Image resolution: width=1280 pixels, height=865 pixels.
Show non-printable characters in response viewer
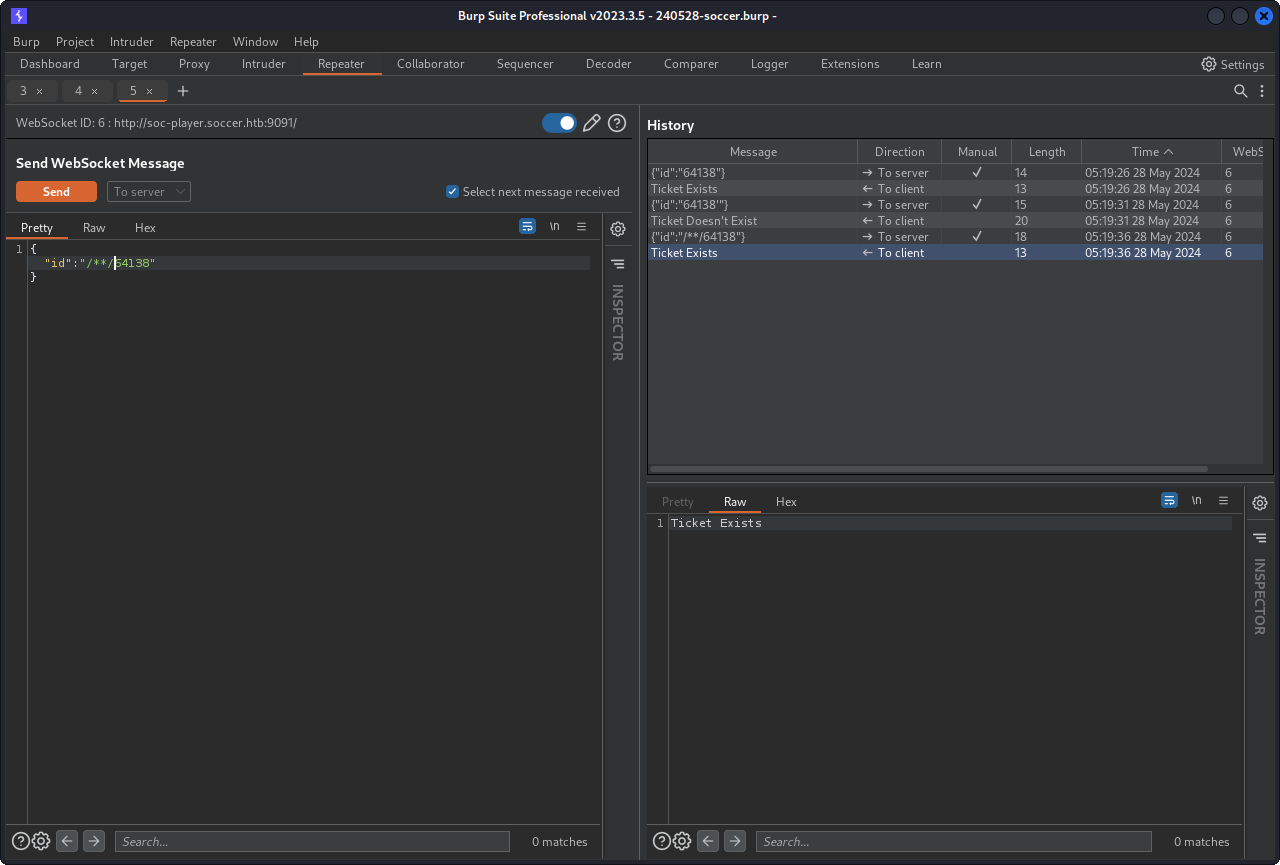point(1196,501)
